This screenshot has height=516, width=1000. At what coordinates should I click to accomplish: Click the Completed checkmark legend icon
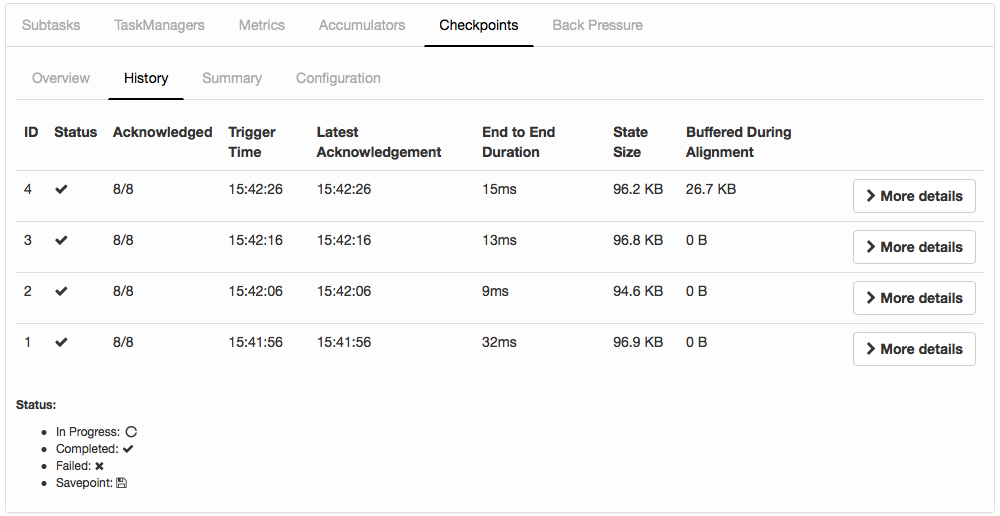tap(128, 449)
